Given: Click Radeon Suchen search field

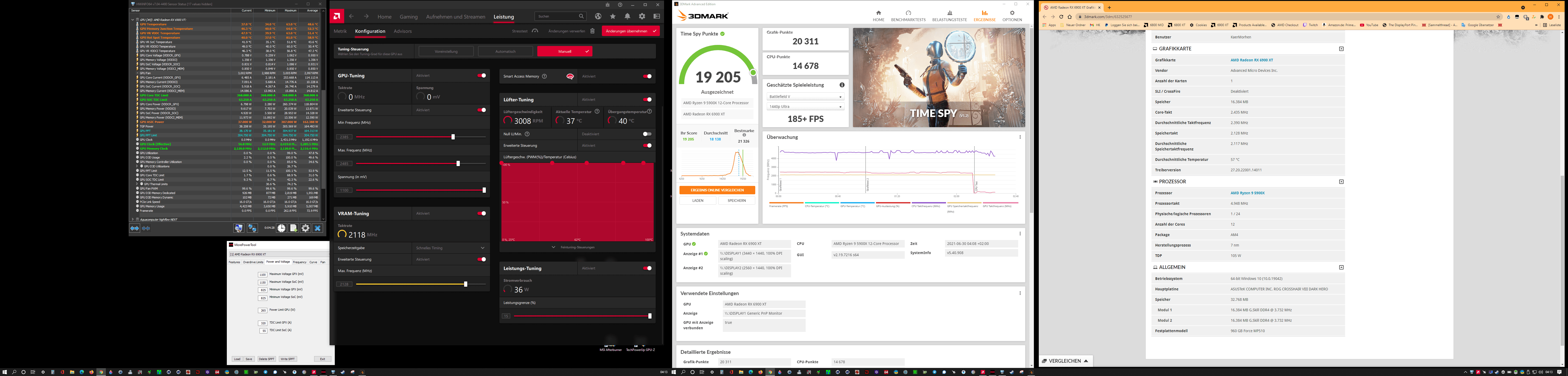Looking at the screenshot, I should (x=560, y=16).
